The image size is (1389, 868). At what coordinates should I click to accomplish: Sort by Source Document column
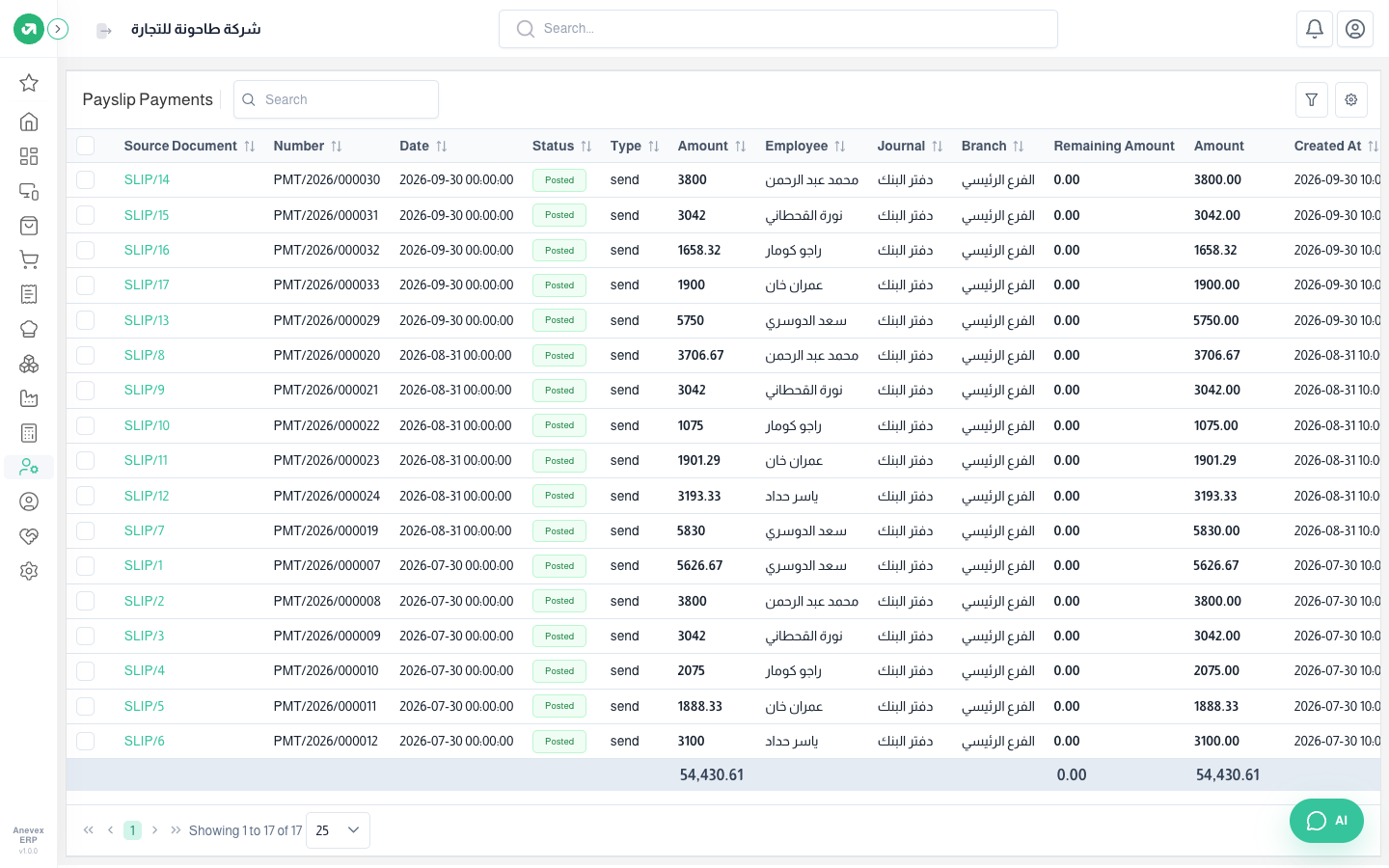[189, 146]
